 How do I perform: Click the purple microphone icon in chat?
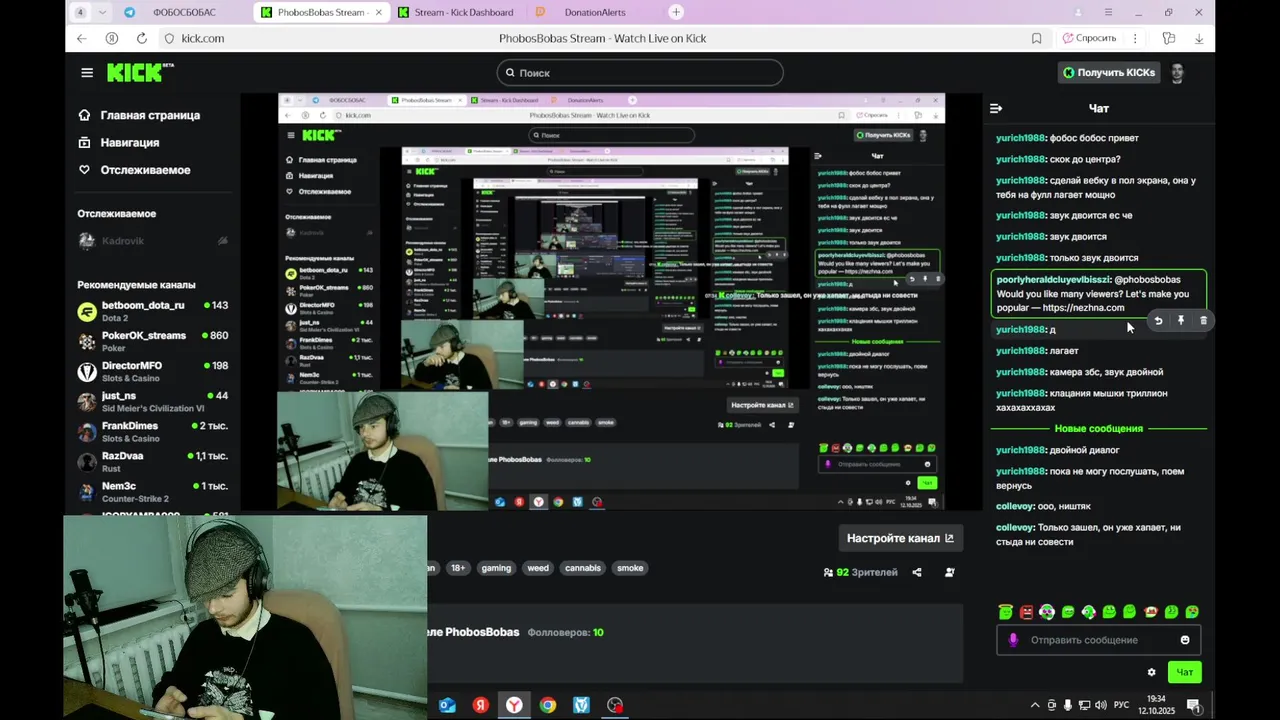point(1013,640)
